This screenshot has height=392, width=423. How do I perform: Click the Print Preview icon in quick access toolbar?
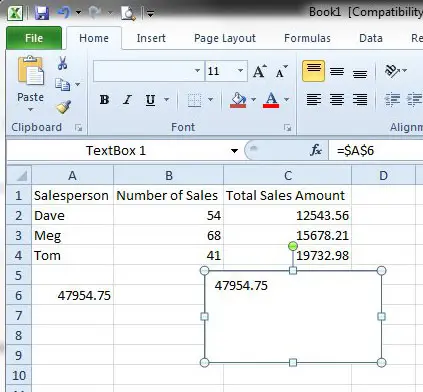[x=128, y=13]
